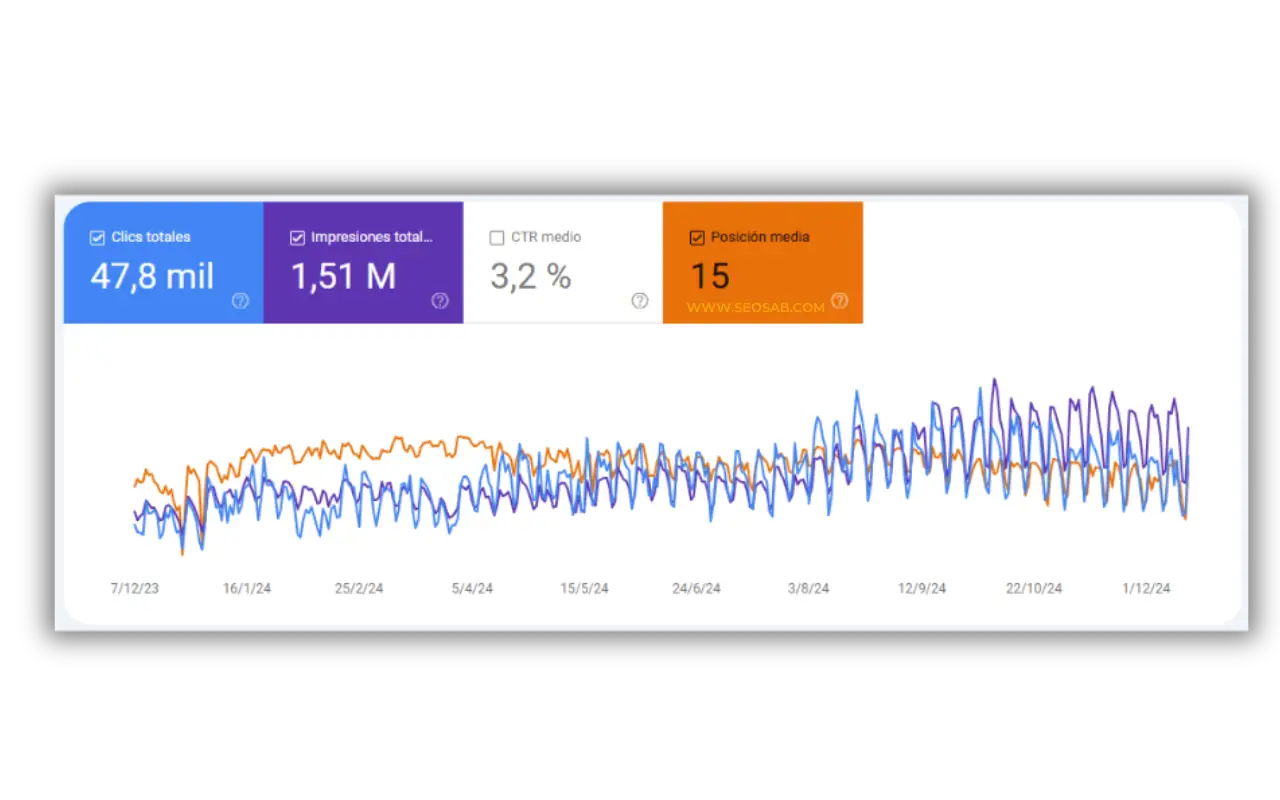Click the 47,8 mil clicks value
Image resolution: width=1280 pixels, height=800 pixels.
(x=152, y=276)
